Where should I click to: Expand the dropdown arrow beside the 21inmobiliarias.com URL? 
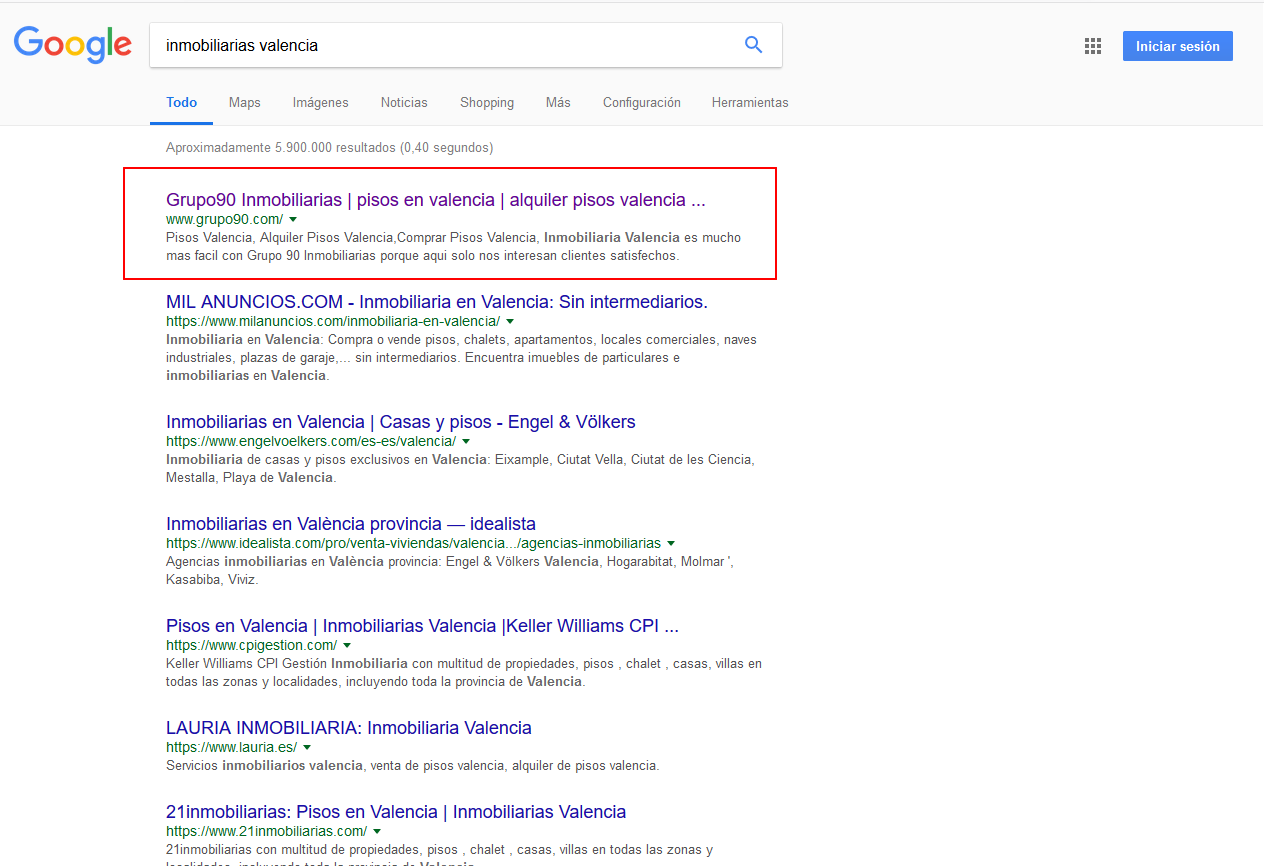377,831
